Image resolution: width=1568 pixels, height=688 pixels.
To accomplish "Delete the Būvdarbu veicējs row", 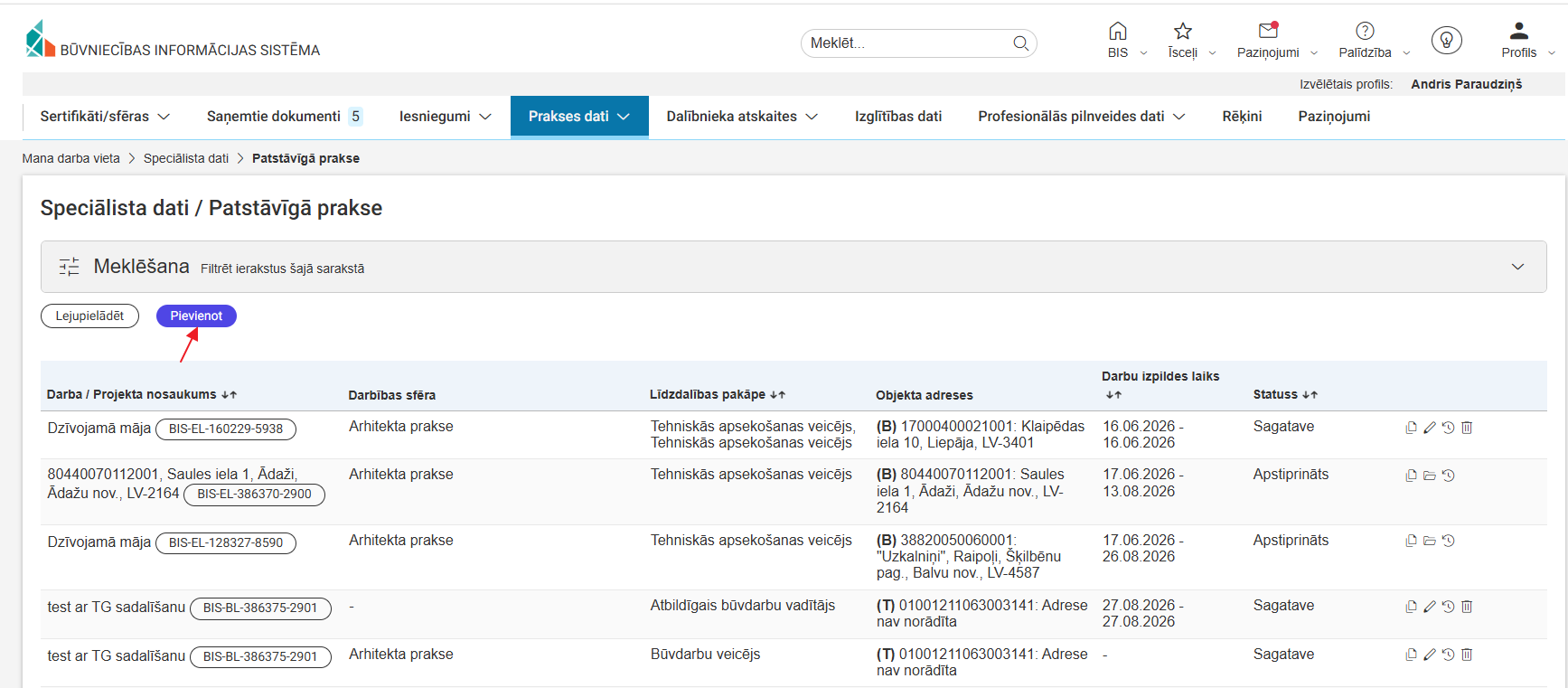I will pyautogui.click(x=1467, y=655).
